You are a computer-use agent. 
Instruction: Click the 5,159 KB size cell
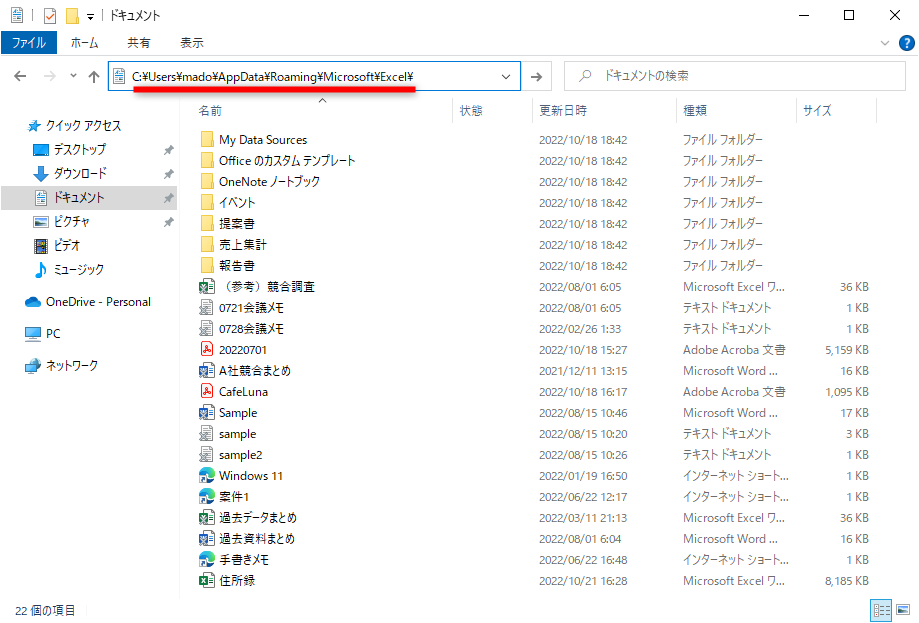pos(847,350)
